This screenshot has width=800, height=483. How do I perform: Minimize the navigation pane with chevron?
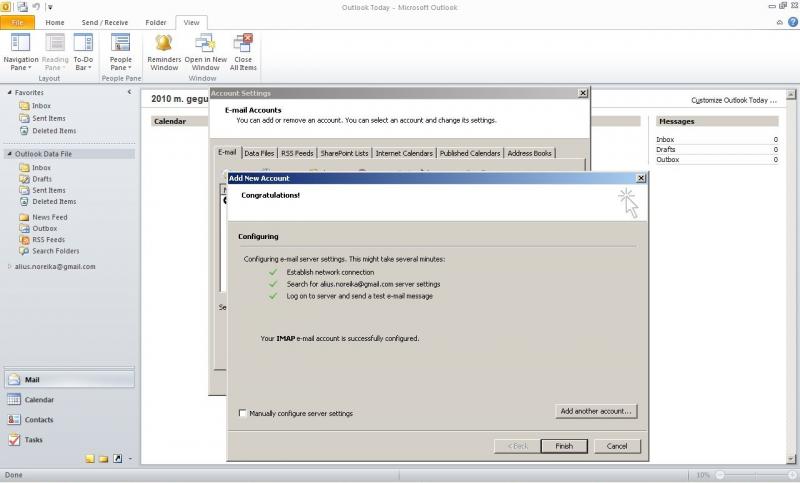point(129,92)
